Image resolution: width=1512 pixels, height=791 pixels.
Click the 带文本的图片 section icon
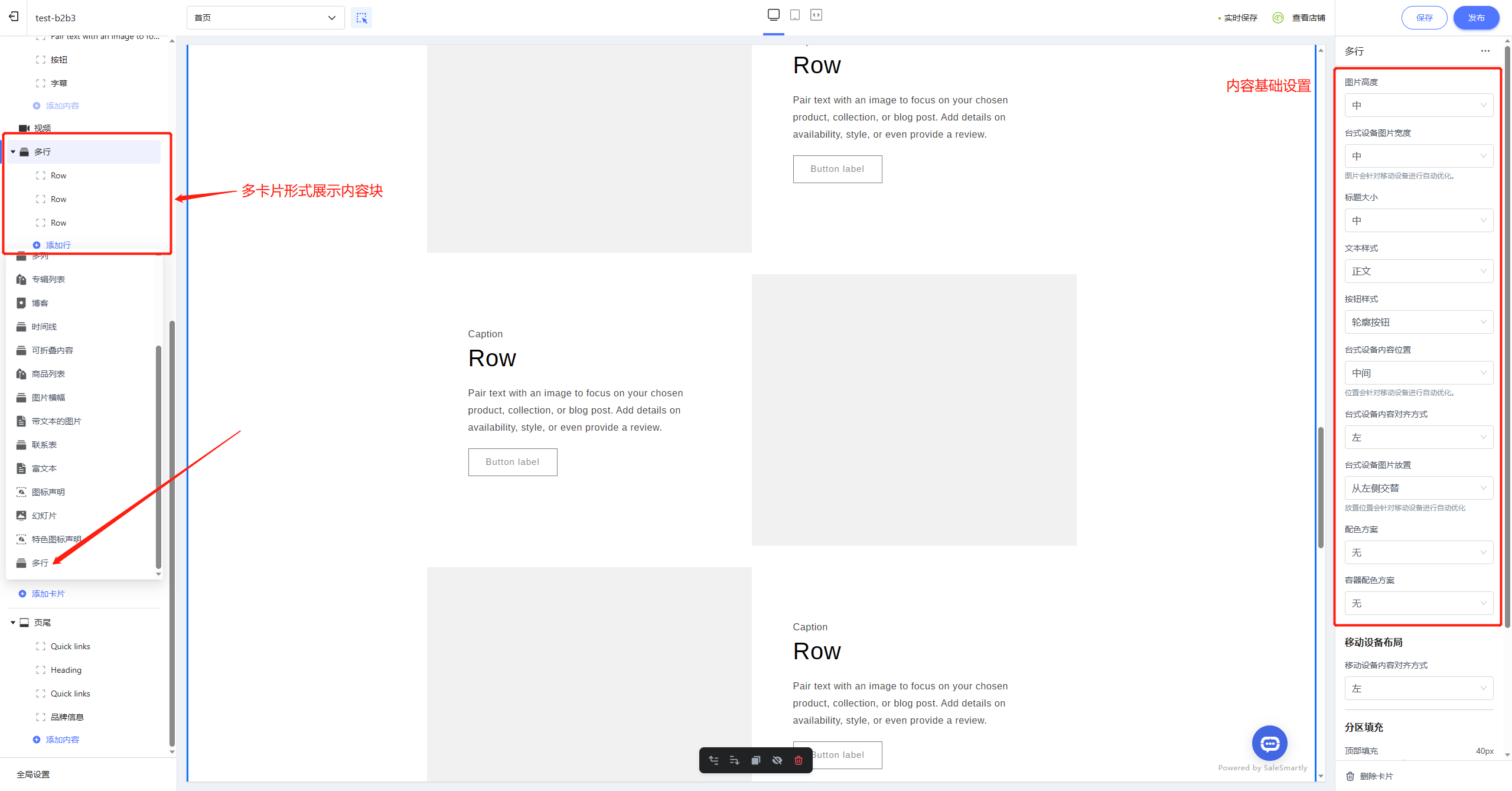pos(21,421)
